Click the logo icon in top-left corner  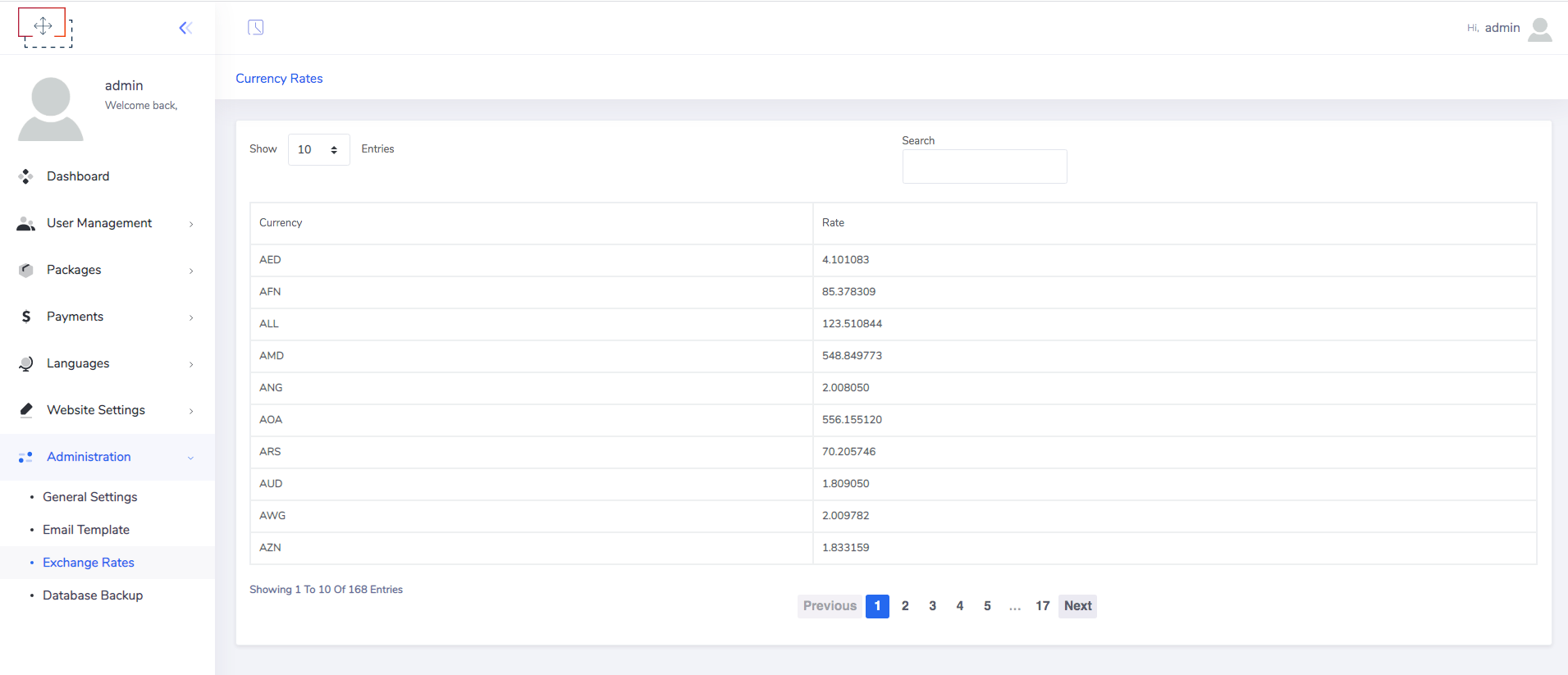(x=44, y=27)
